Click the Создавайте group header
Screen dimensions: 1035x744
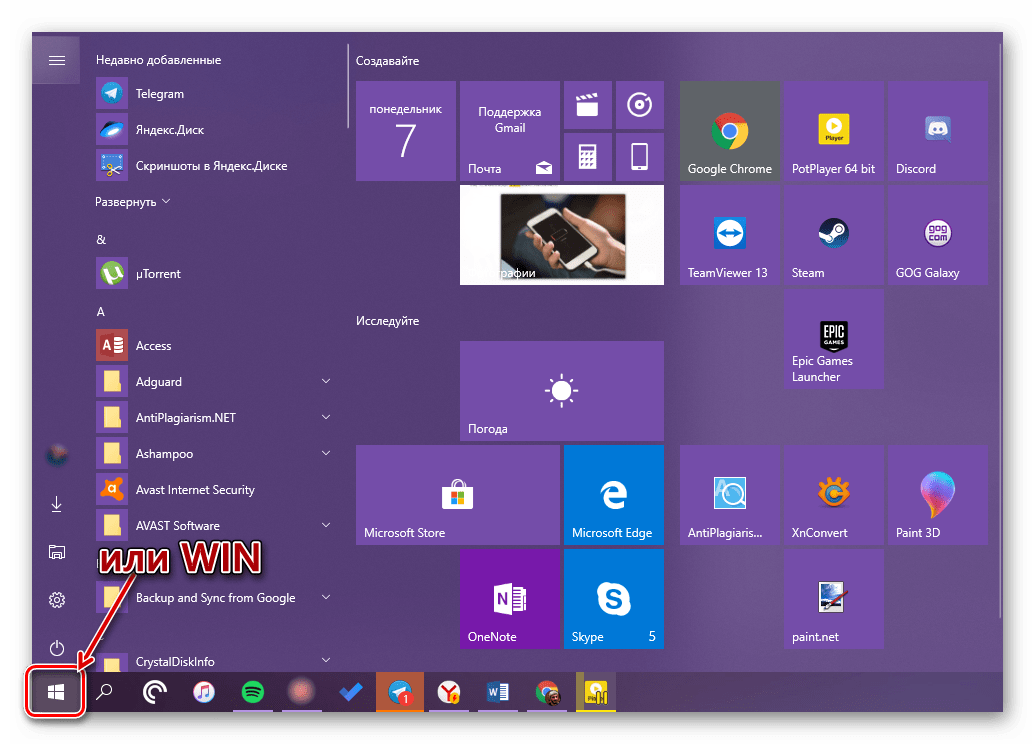click(x=387, y=61)
